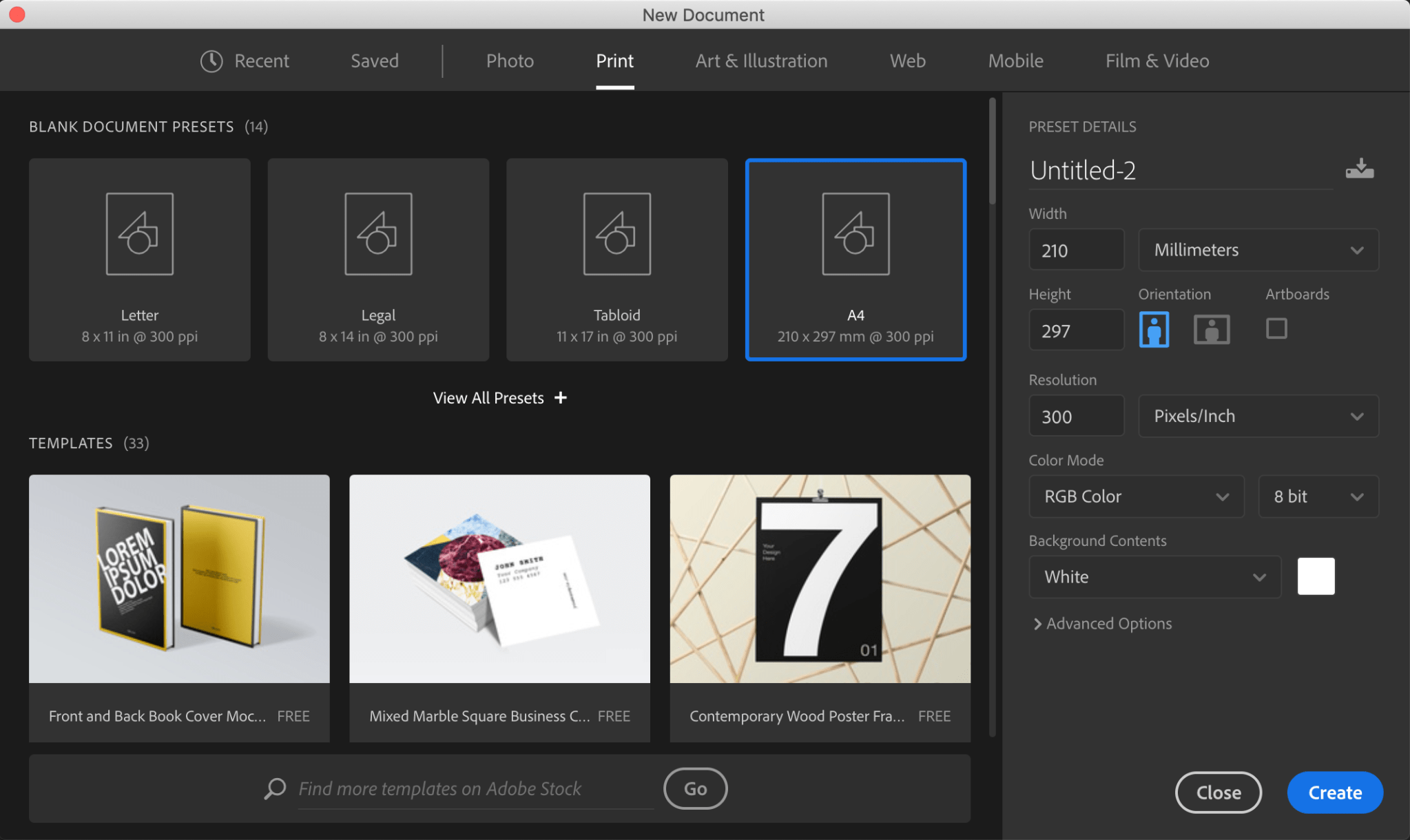Enable the Artboards checkbox
Screen dimensions: 1410x840
[1276, 328]
